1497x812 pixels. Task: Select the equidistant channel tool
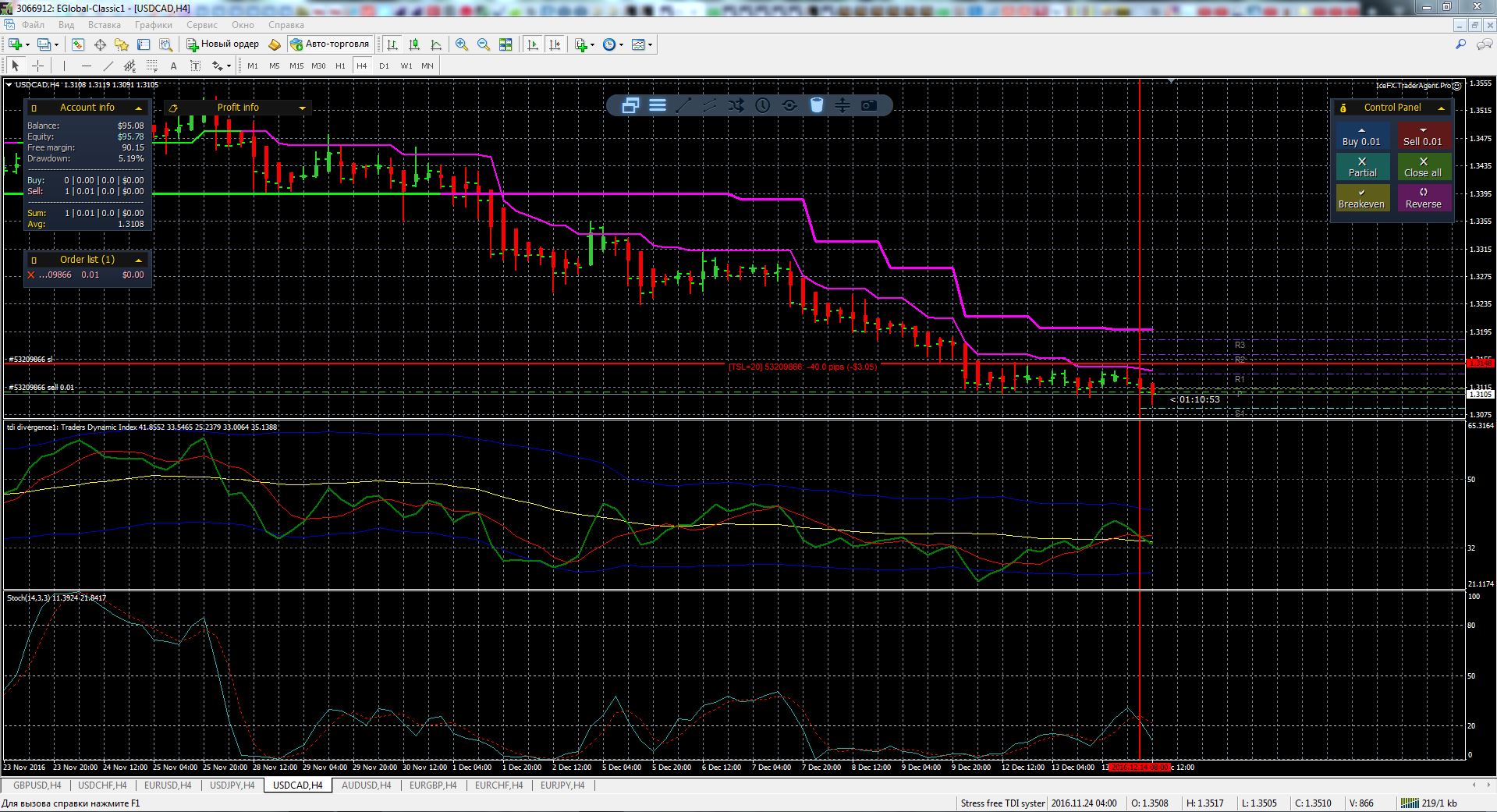click(129, 66)
